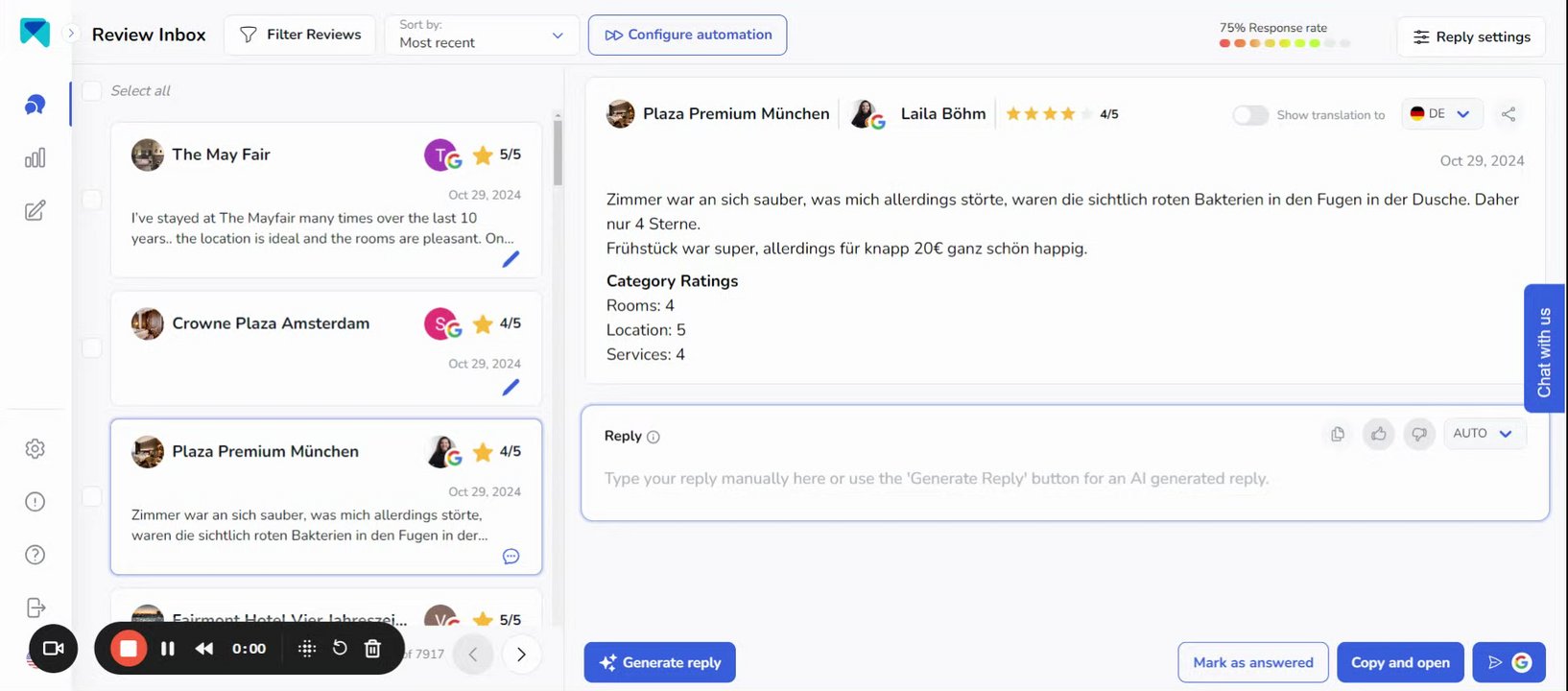This screenshot has height=691, width=1568.
Task: Pause the screen recording
Action: point(168,649)
